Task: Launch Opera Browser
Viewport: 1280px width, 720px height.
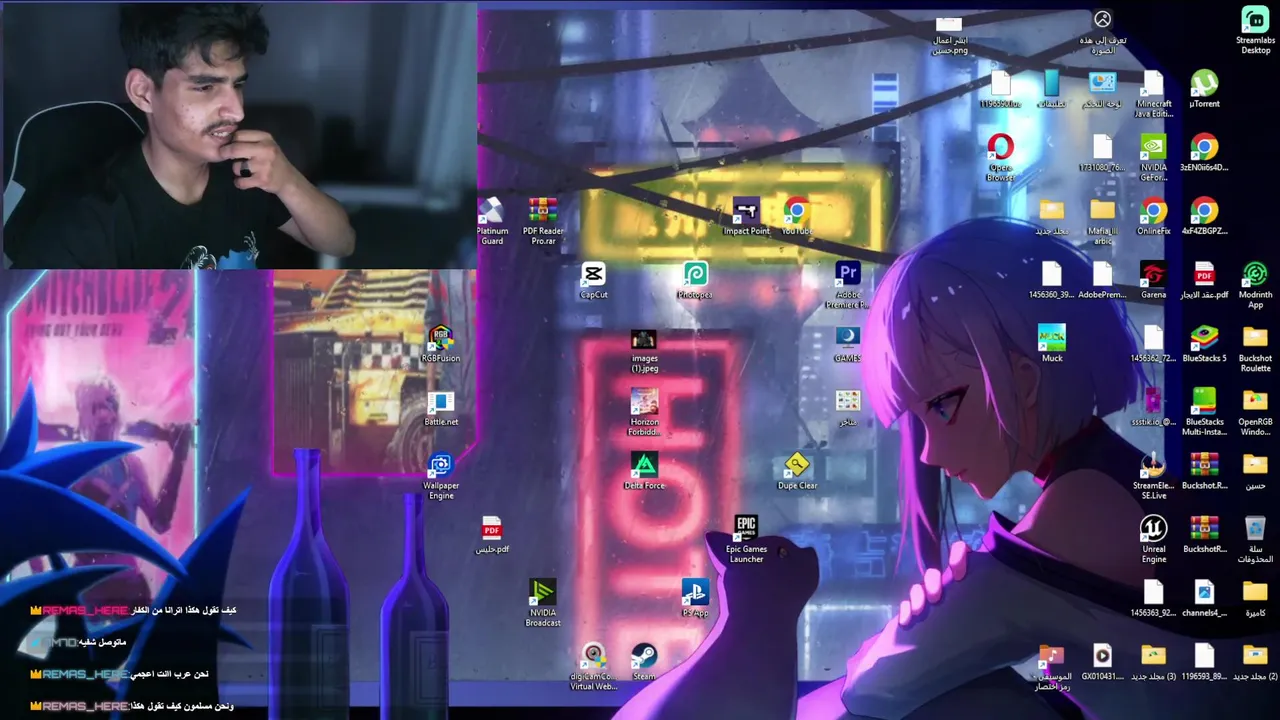Action: click(x=1000, y=157)
